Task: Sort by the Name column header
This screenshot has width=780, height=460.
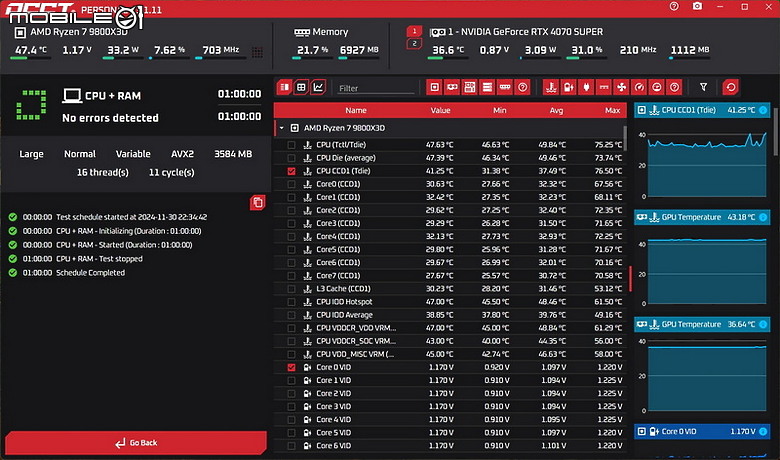Action: [x=356, y=110]
